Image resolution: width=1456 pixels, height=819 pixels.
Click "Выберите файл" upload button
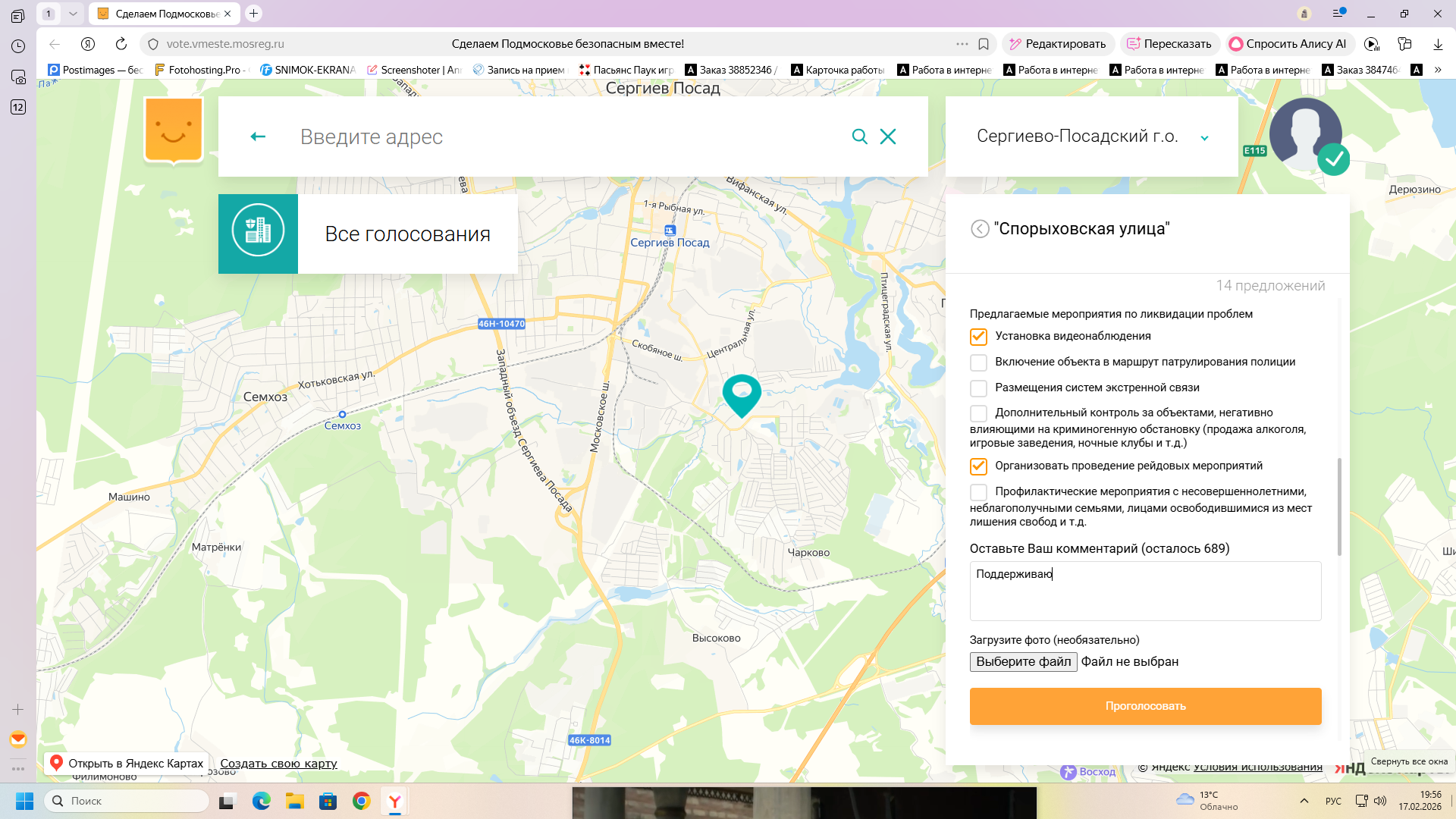click(1023, 662)
